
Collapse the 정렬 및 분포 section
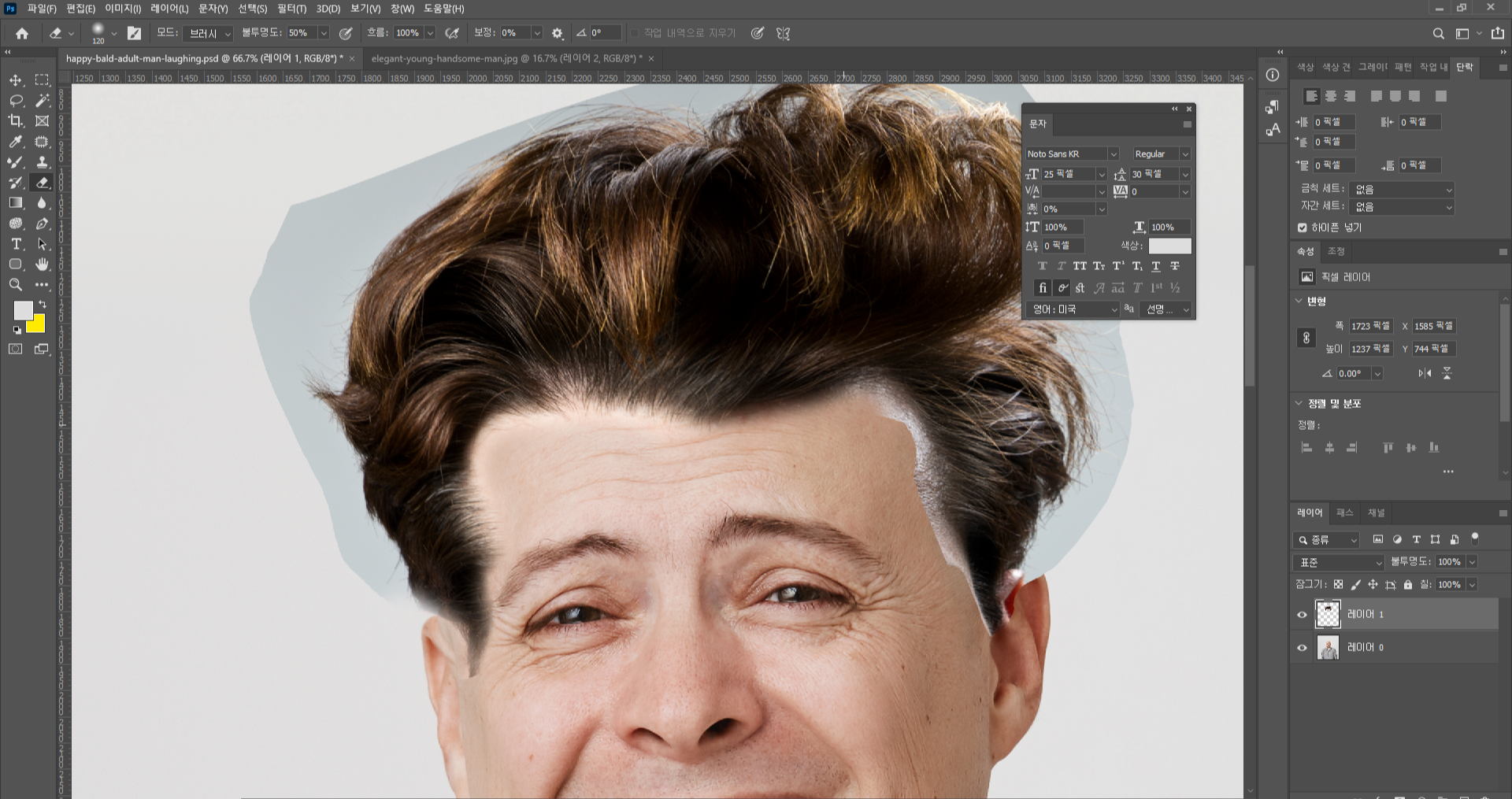[x=1299, y=403]
